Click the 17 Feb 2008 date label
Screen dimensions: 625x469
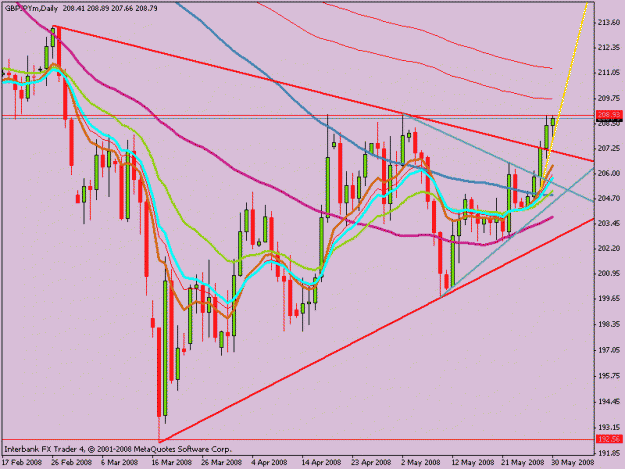pyautogui.click(x=22, y=462)
